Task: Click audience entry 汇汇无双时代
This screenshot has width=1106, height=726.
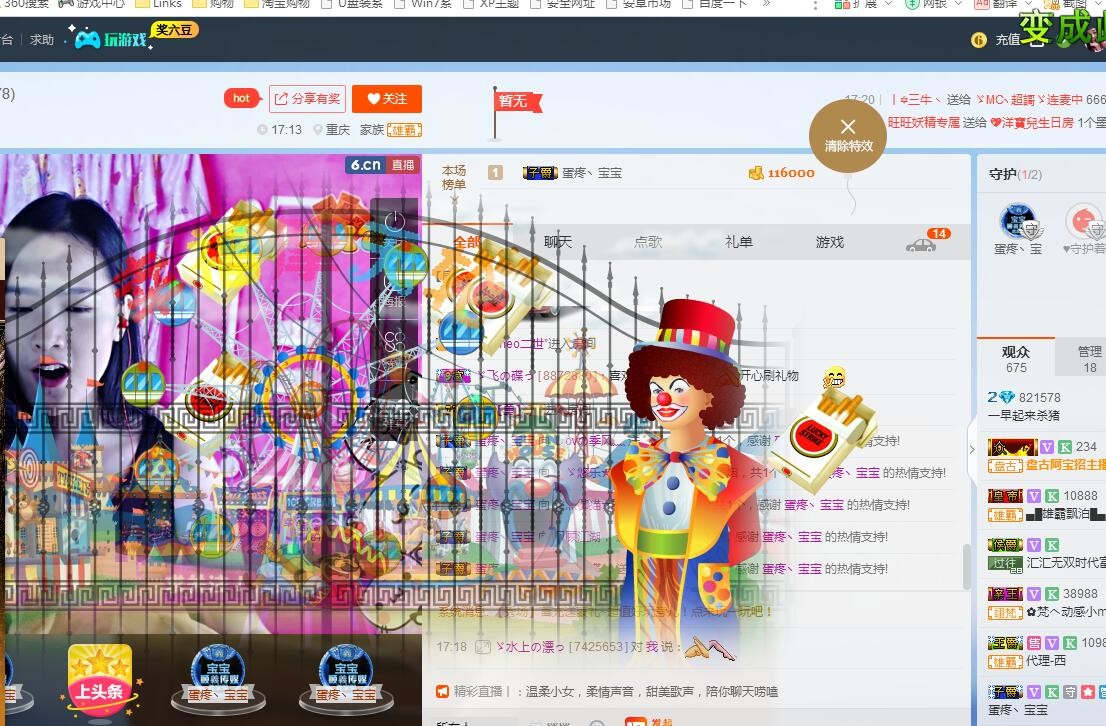Action: 1066,563
